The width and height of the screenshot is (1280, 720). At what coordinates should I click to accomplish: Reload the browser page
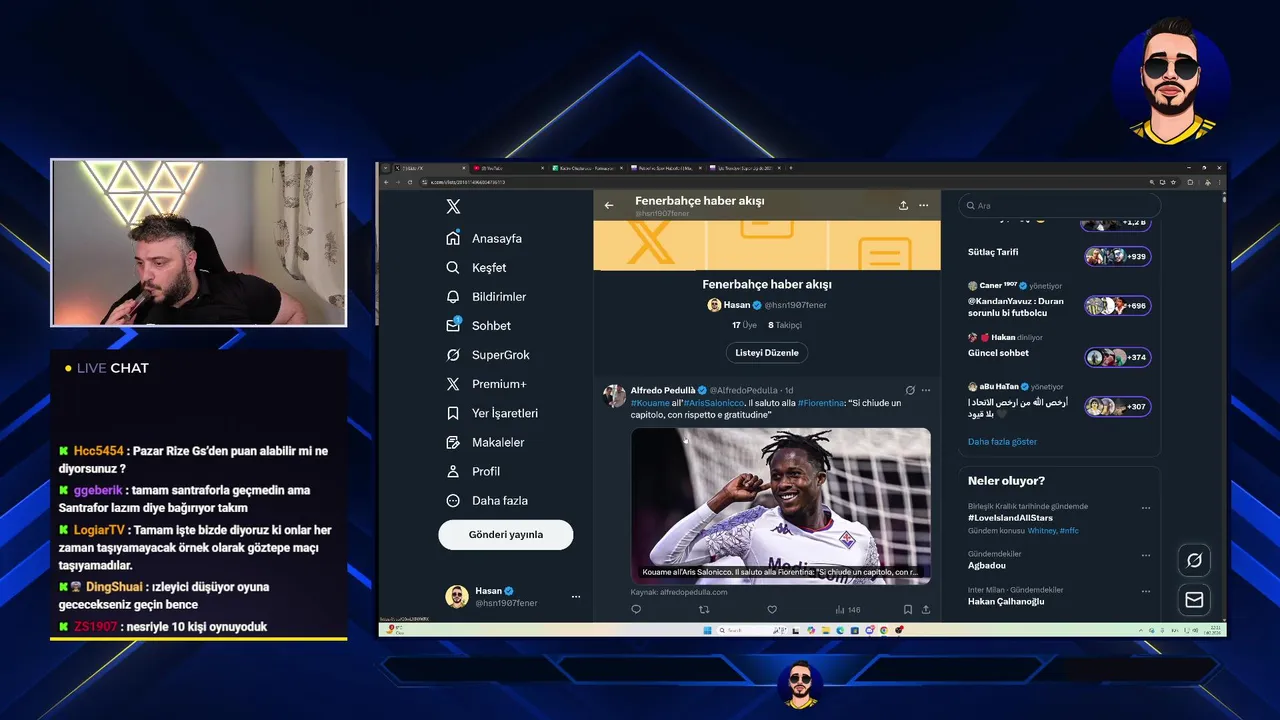click(x=408, y=182)
